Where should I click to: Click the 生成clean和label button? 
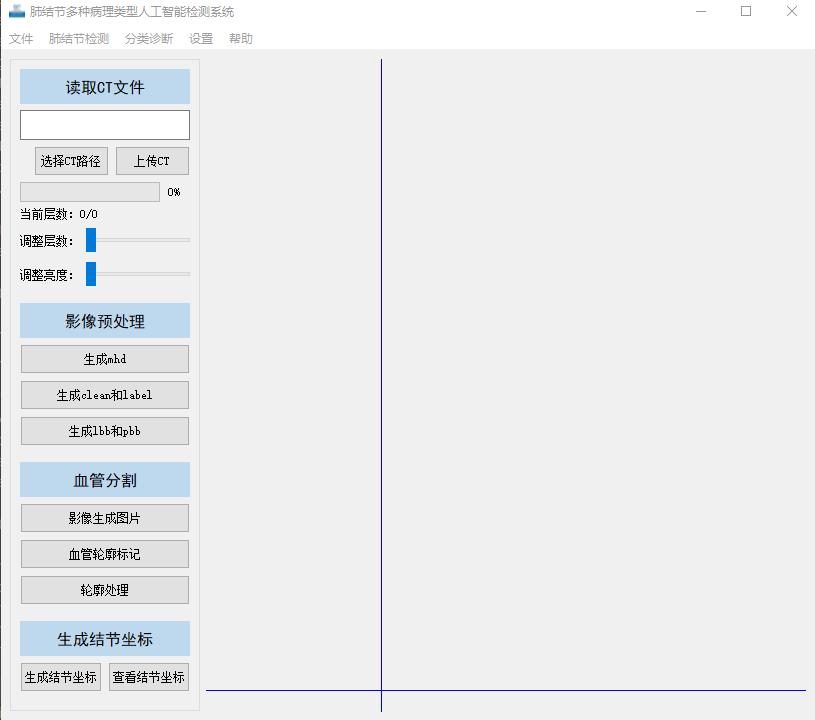(x=105, y=395)
